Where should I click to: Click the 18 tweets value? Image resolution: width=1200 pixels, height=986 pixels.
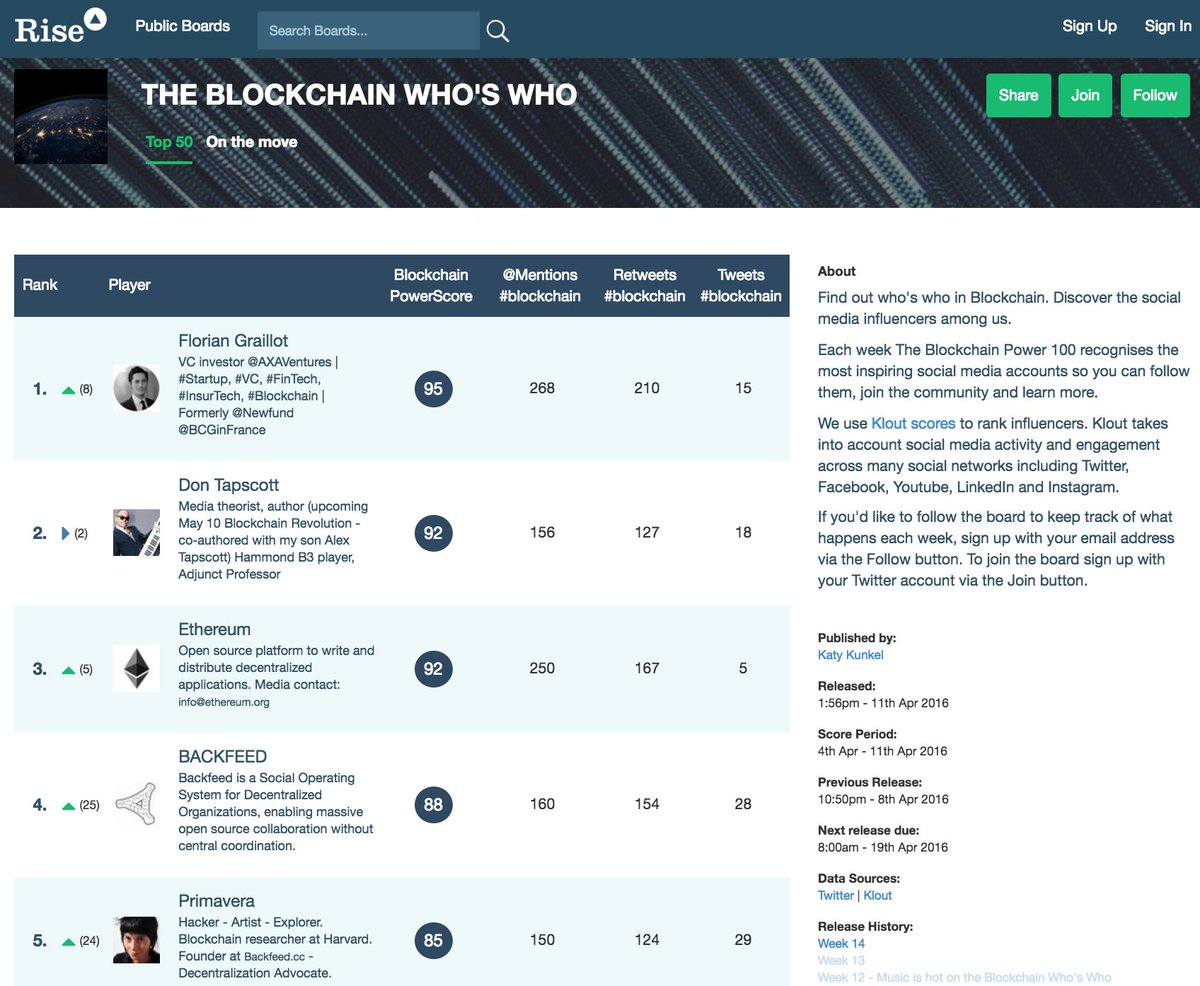pos(743,532)
